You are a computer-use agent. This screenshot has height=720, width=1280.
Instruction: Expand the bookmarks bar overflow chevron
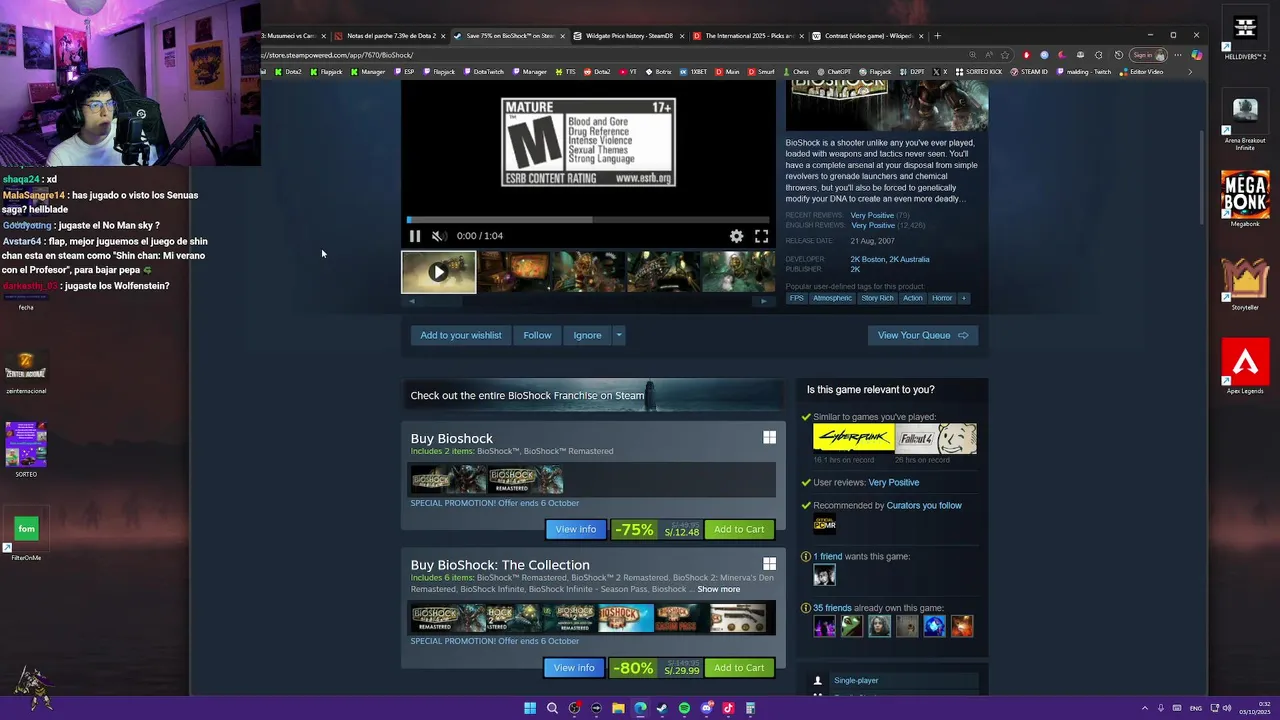coord(1189,72)
